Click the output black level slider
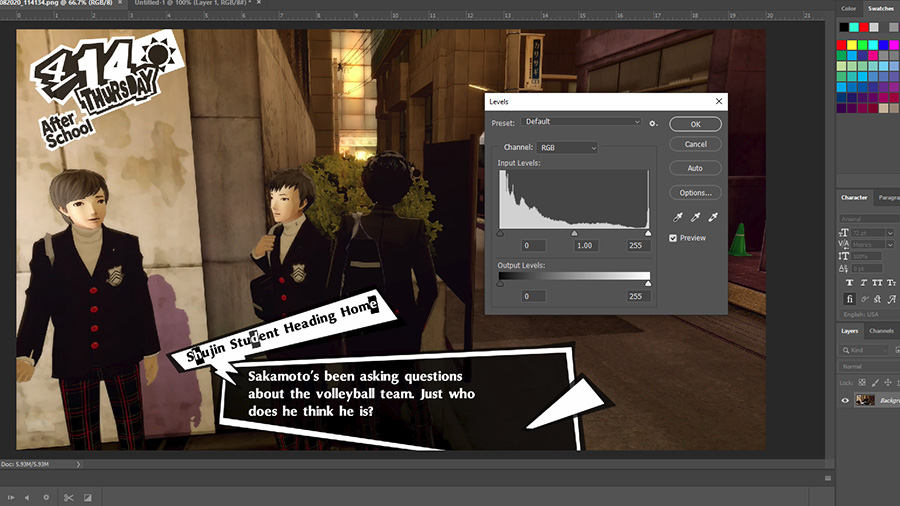900x506 pixels. pos(501,283)
